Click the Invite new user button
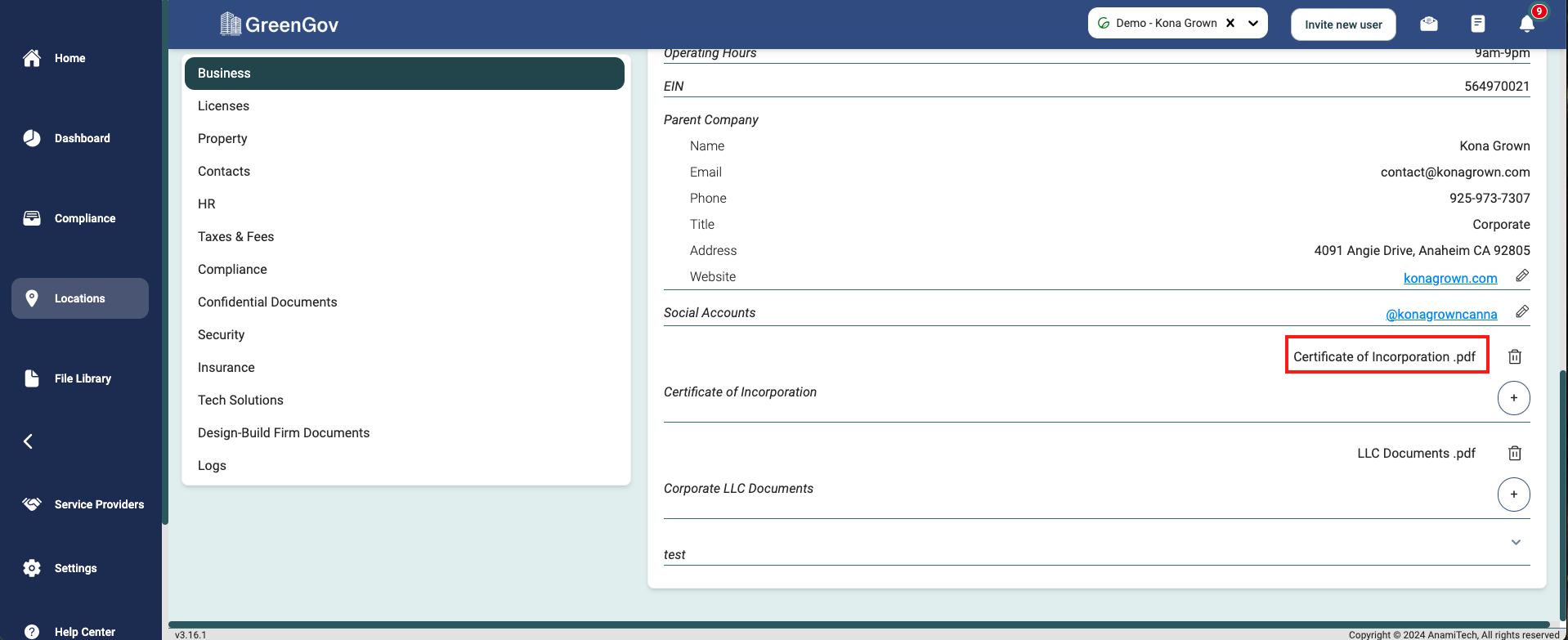 (x=1342, y=25)
